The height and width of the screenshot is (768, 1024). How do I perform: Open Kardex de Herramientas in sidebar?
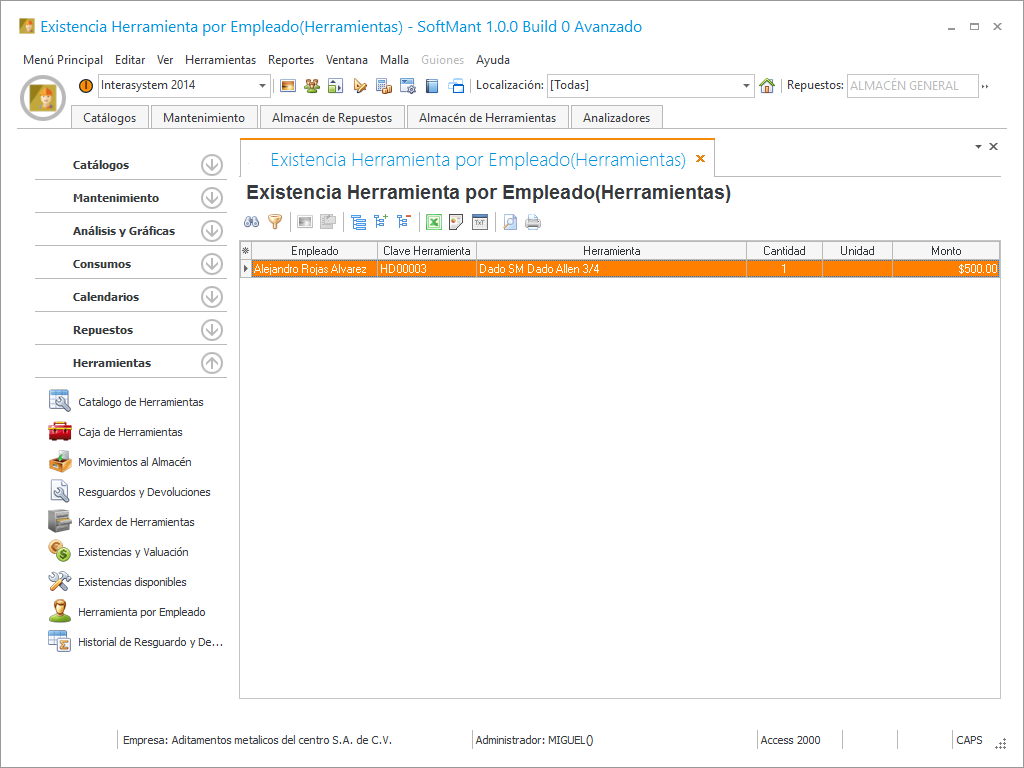(x=136, y=522)
